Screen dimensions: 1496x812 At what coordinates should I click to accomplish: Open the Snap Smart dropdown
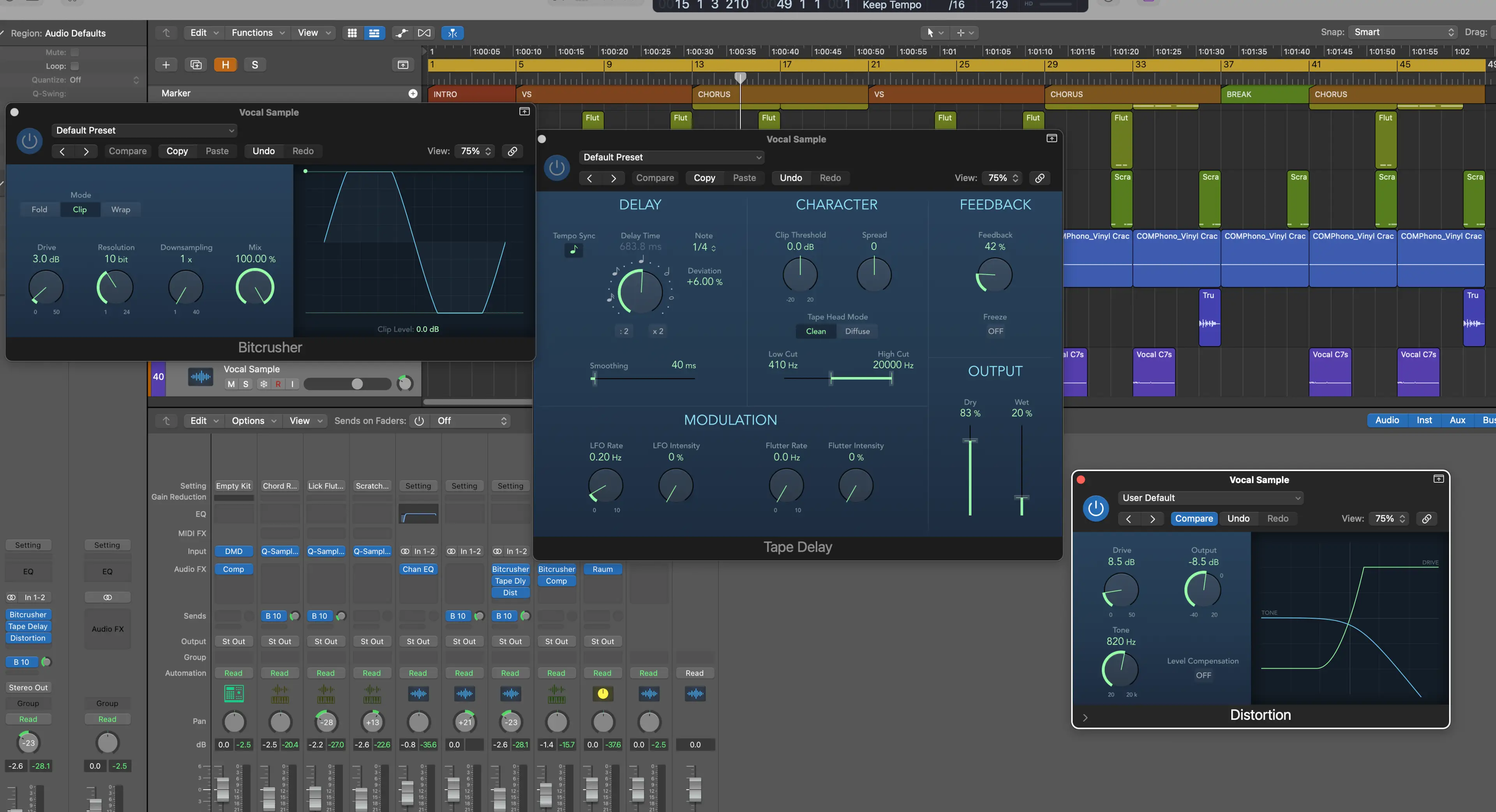(x=1402, y=32)
